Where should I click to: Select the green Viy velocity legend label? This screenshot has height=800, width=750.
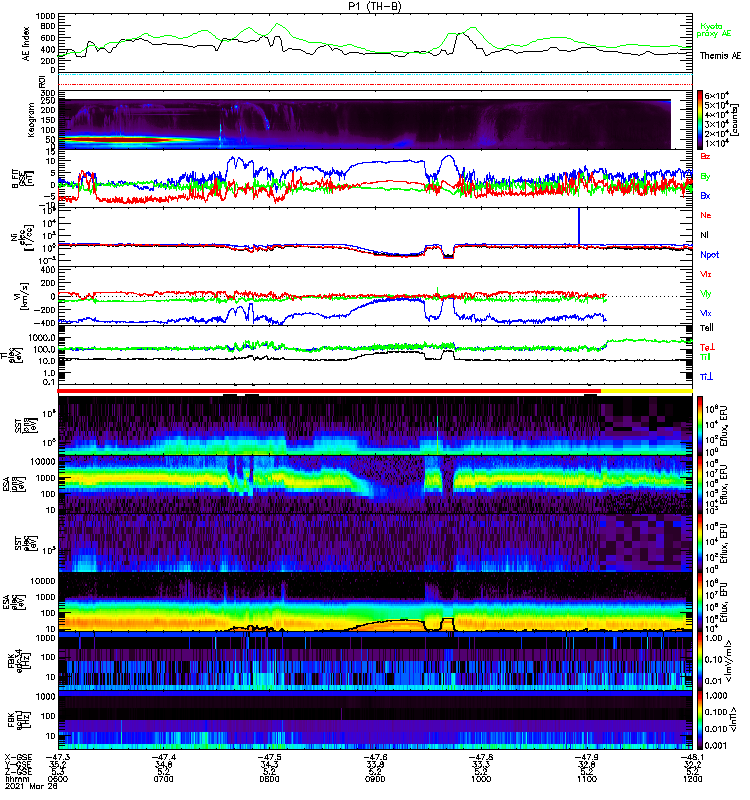706,294
